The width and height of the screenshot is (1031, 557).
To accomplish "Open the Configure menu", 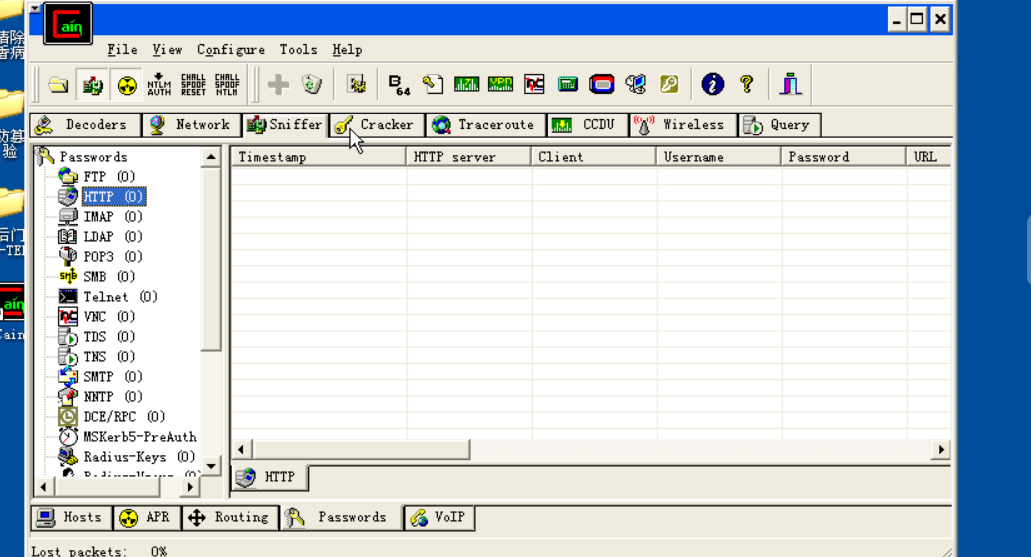I will (231, 50).
